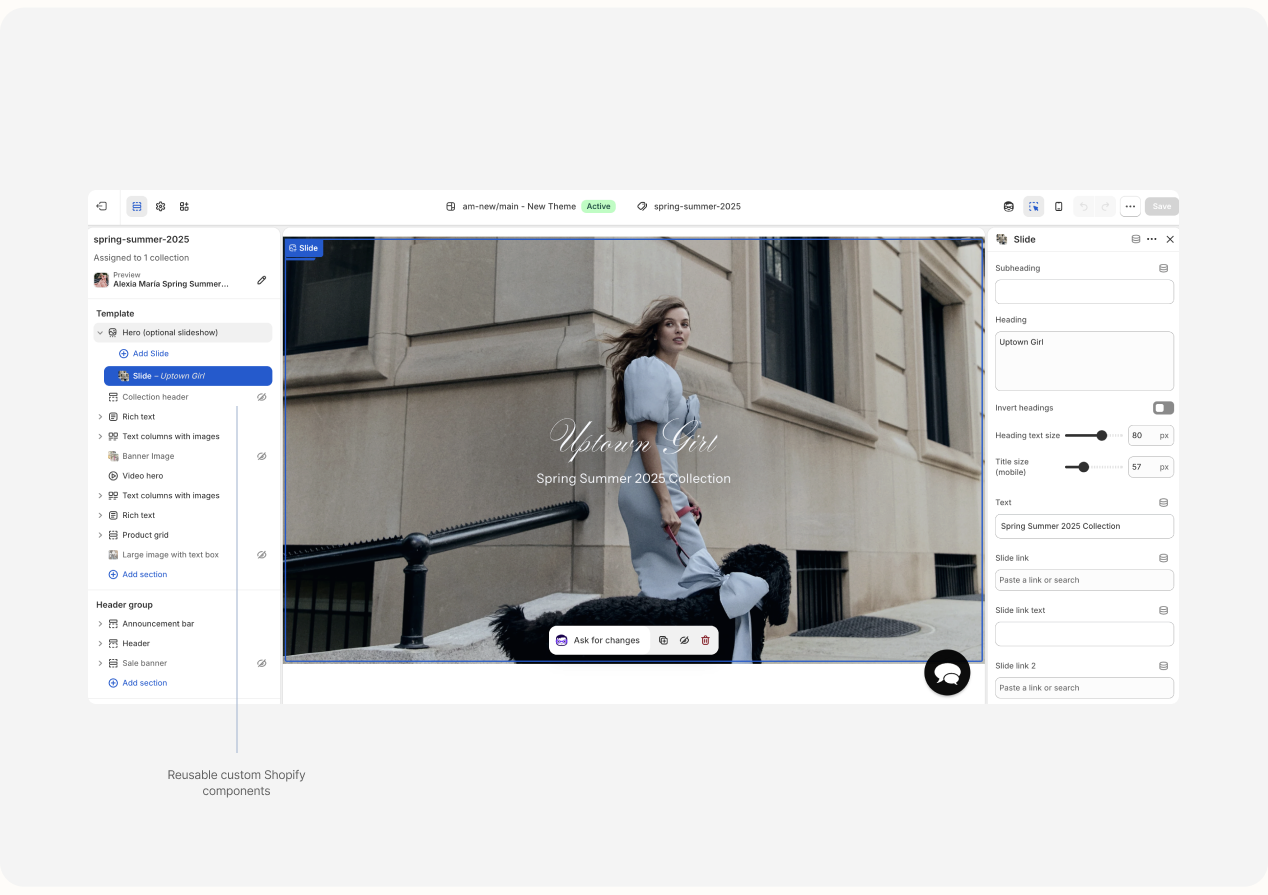Expand Text columns with images below Video hero

coord(100,496)
